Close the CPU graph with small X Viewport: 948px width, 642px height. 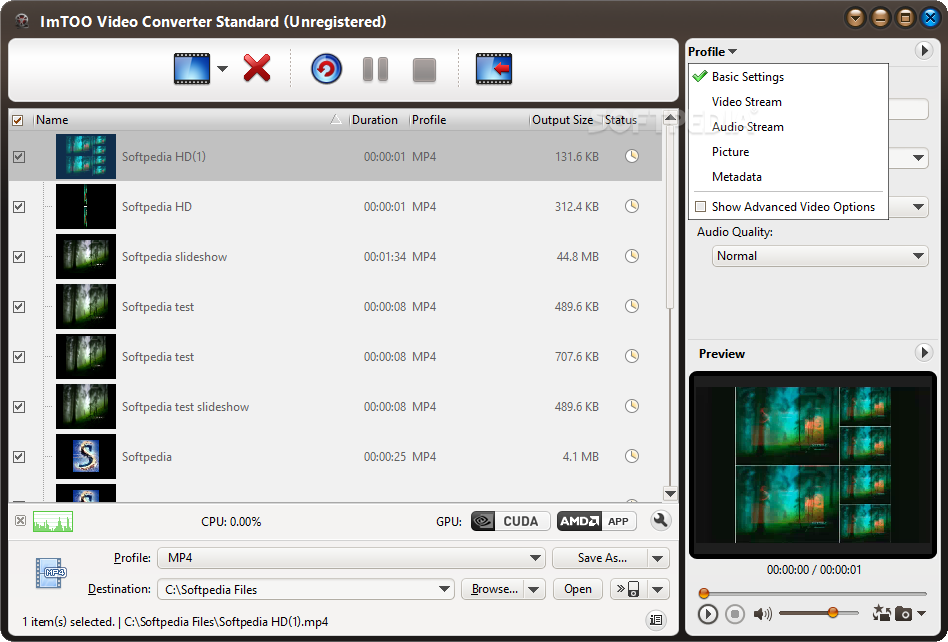coord(21,520)
